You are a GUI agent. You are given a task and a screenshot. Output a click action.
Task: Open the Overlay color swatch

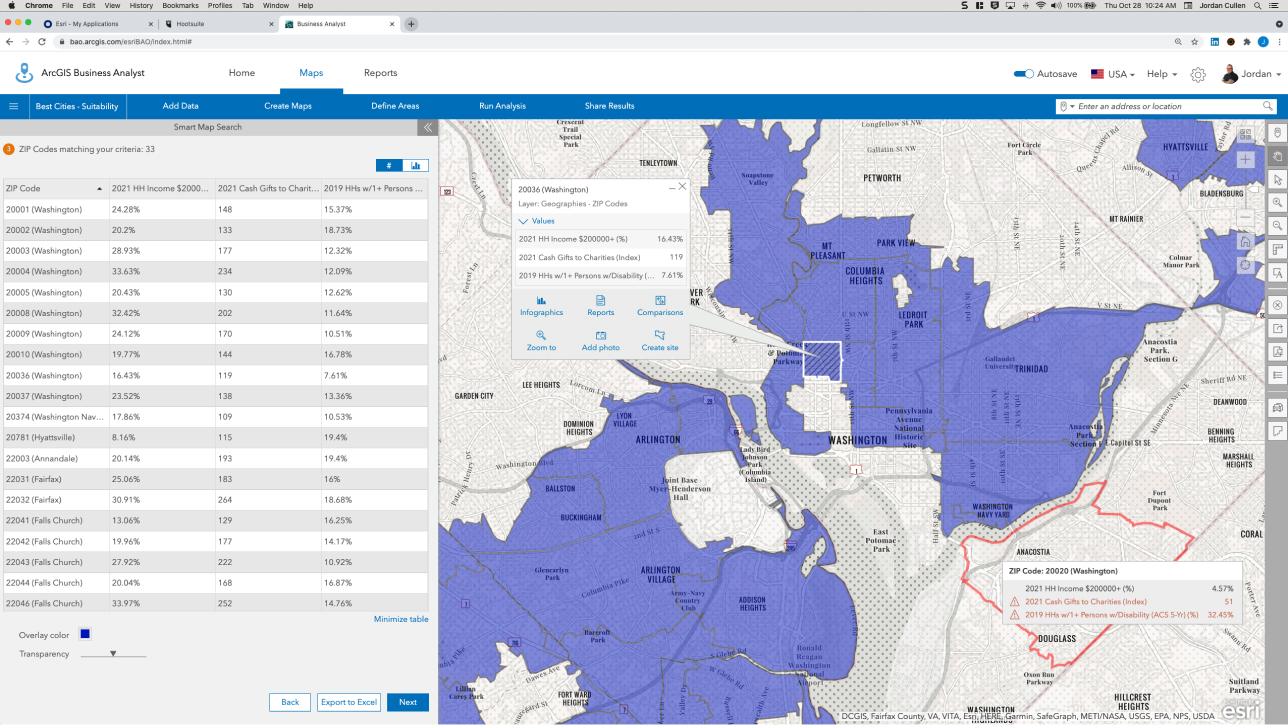pyautogui.click(x=85, y=634)
